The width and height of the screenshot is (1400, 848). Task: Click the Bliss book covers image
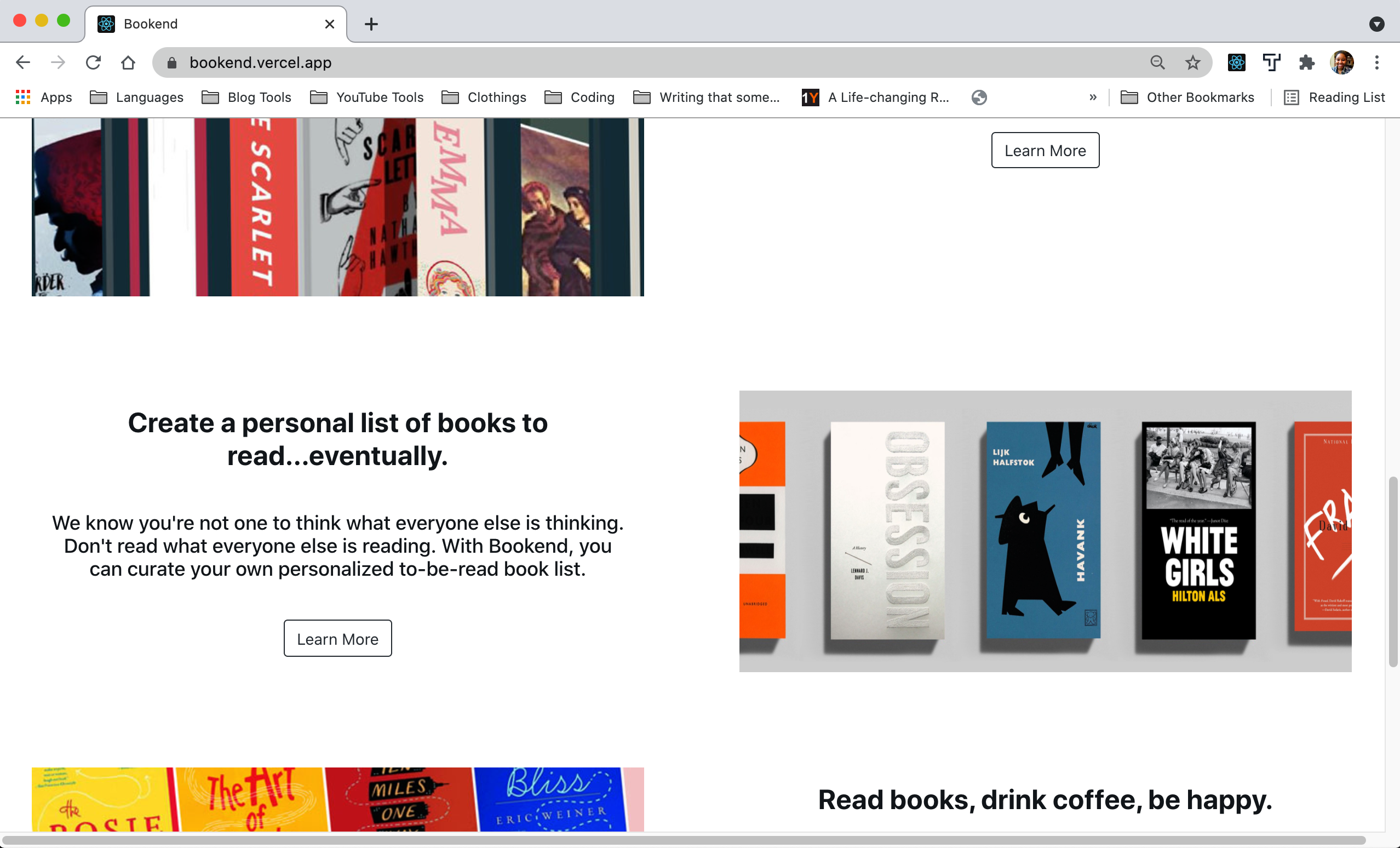[x=337, y=799]
